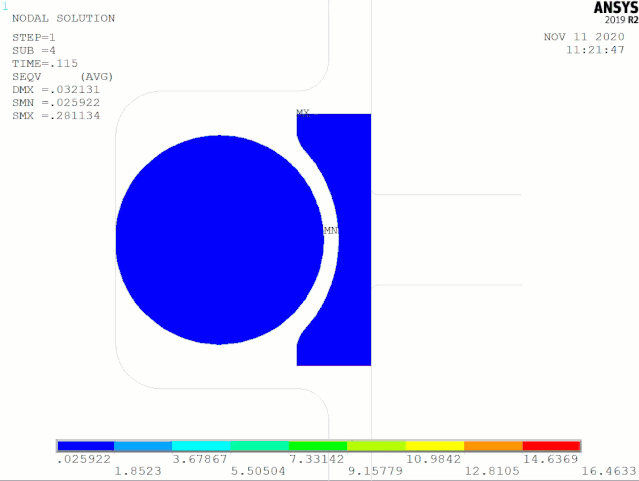
Task: Click the ANSYS logo
Action: click(x=616, y=8)
